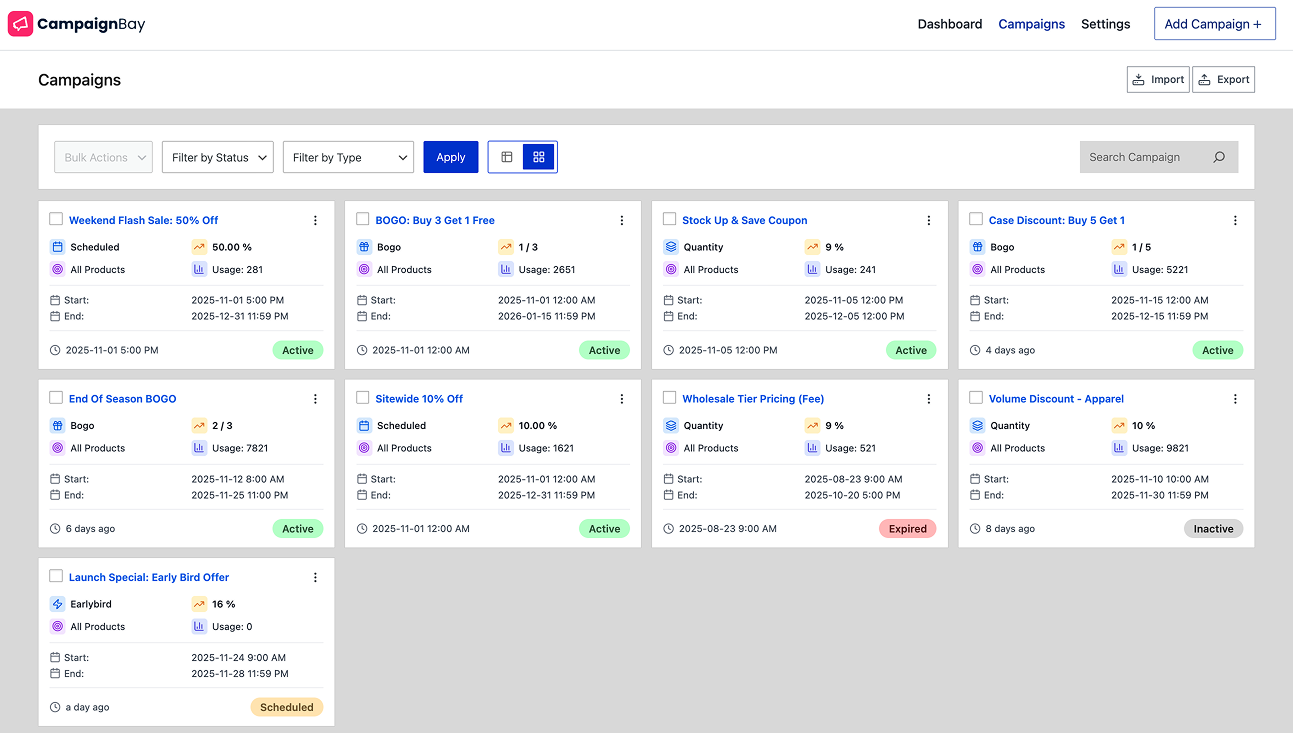This screenshot has width=1293, height=733.
Task: Select the Weekend Flash Sale checkbox
Action: coord(56,219)
